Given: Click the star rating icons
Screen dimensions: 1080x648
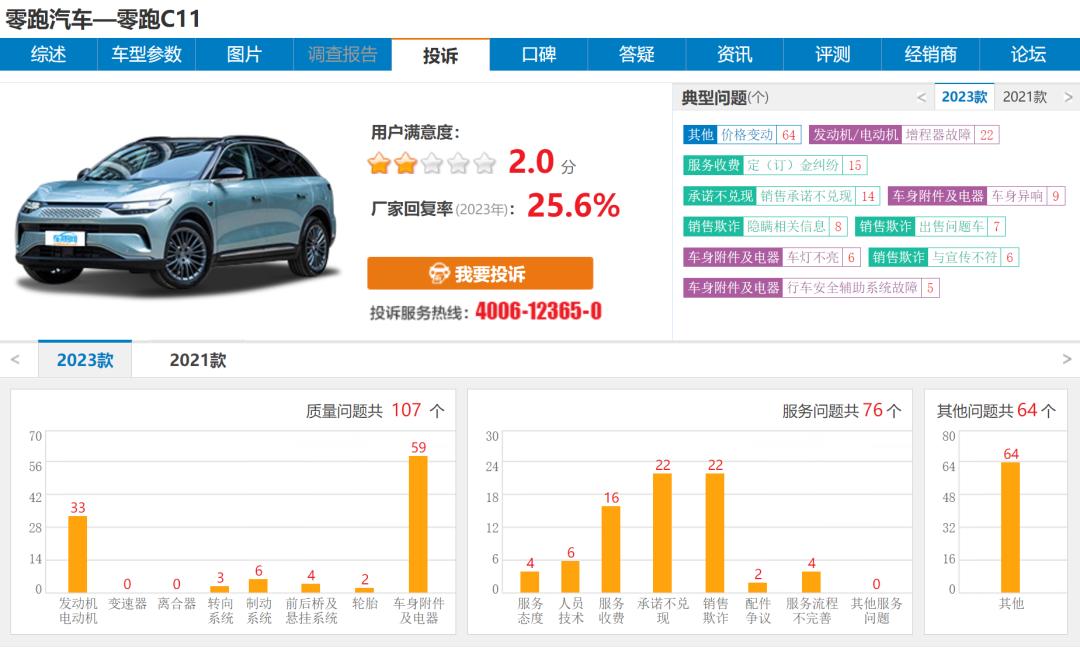Looking at the screenshot, I should point(431,163).
